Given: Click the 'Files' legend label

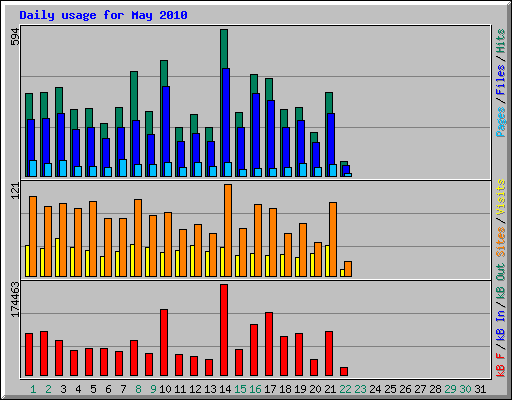Looking at the screenshot, I should click(500, 80).
